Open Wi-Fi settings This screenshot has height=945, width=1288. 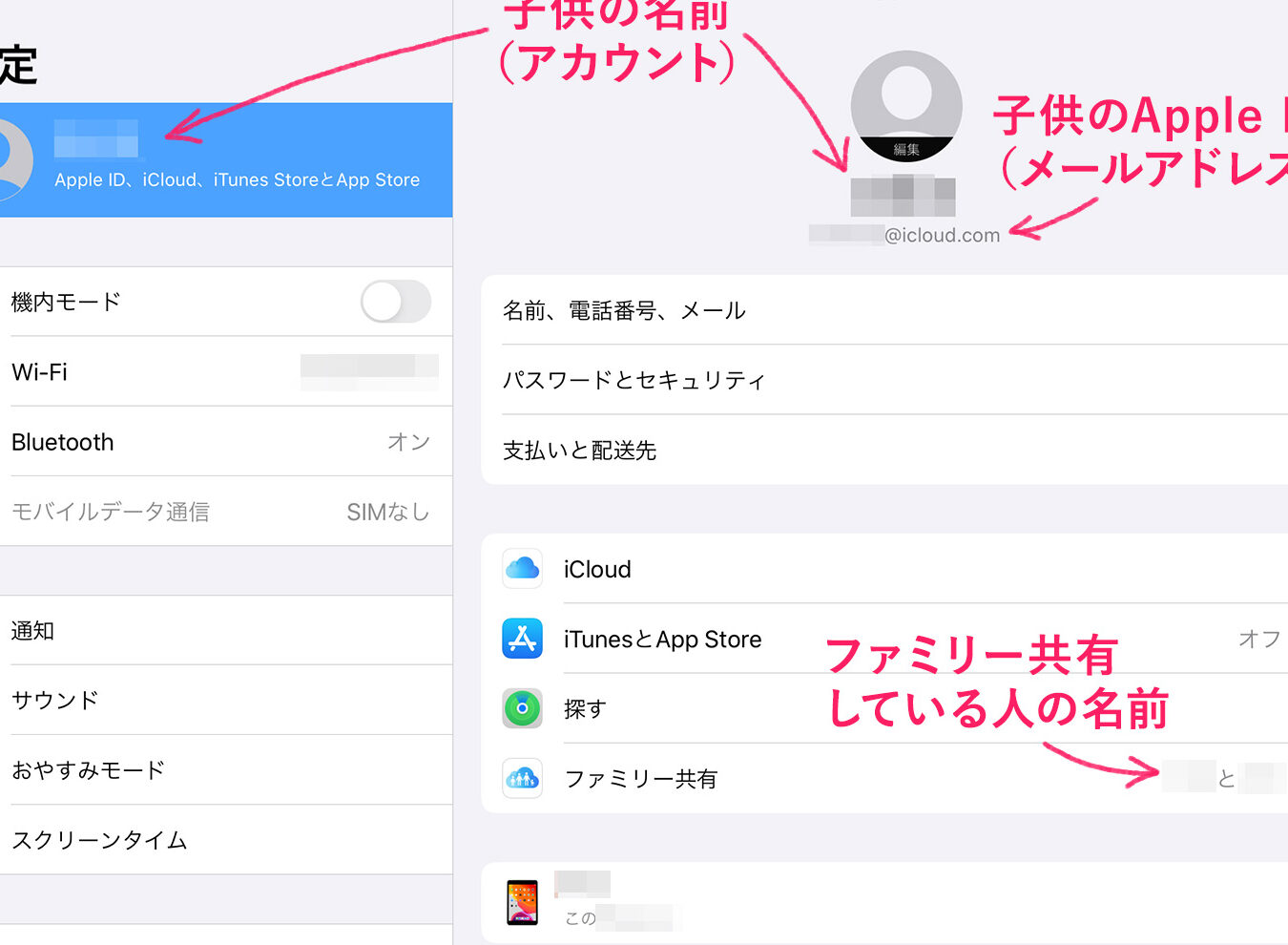coord(226,371)
